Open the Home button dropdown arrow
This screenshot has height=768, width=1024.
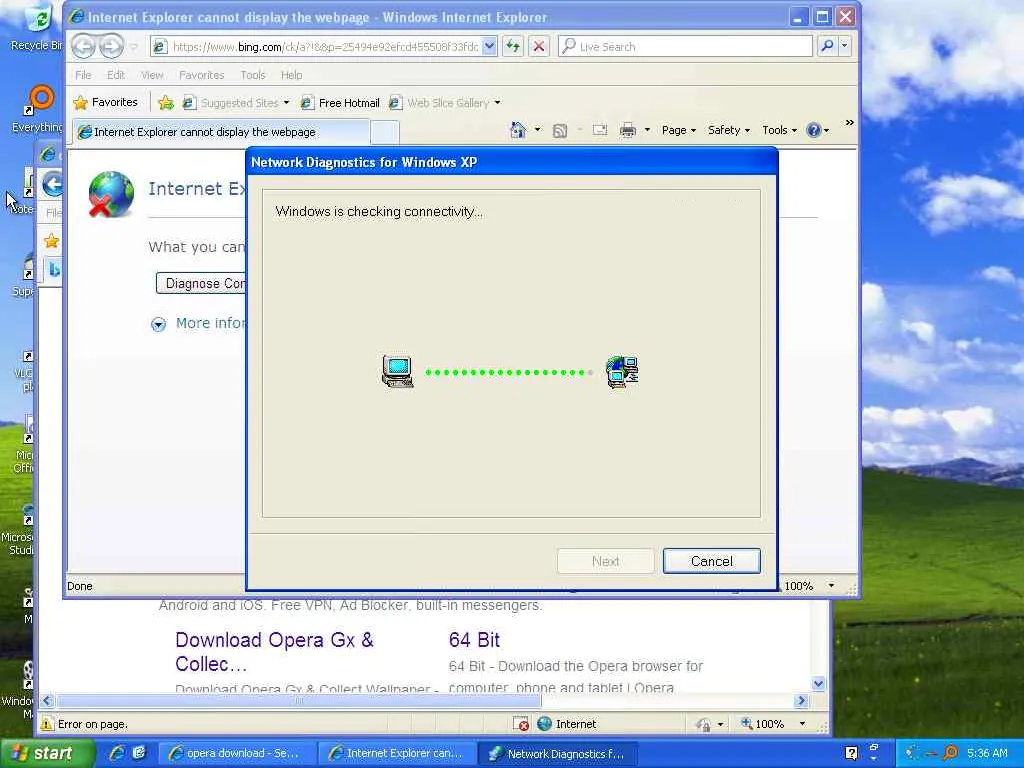point(537,130)
